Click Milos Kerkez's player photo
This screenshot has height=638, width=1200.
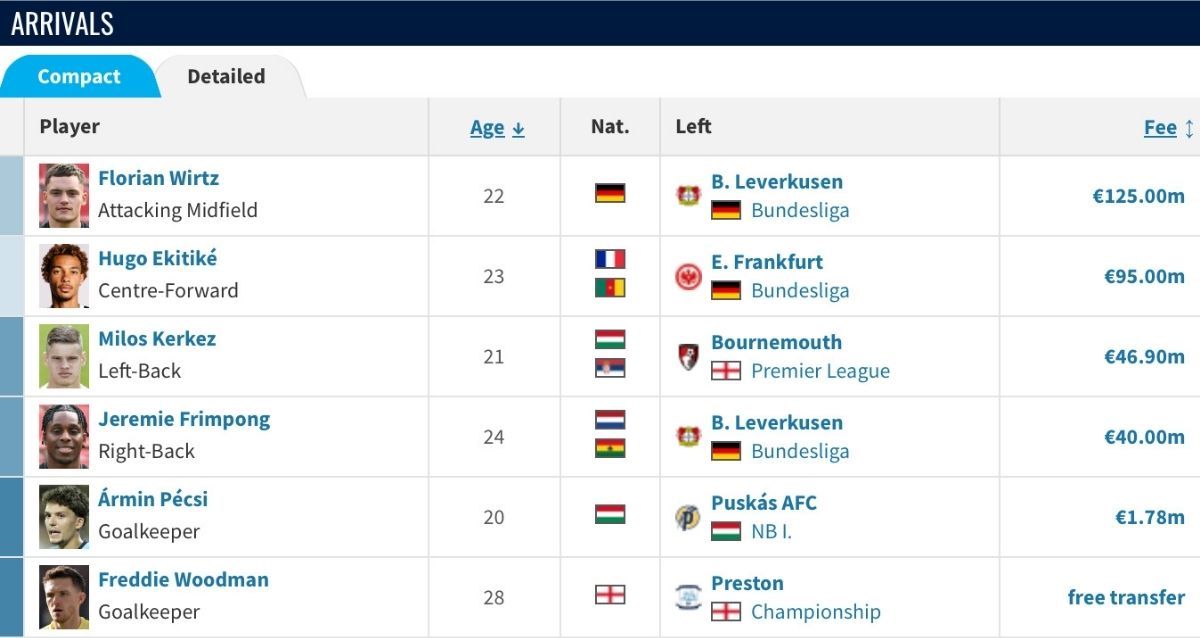[x=64, y=356]
